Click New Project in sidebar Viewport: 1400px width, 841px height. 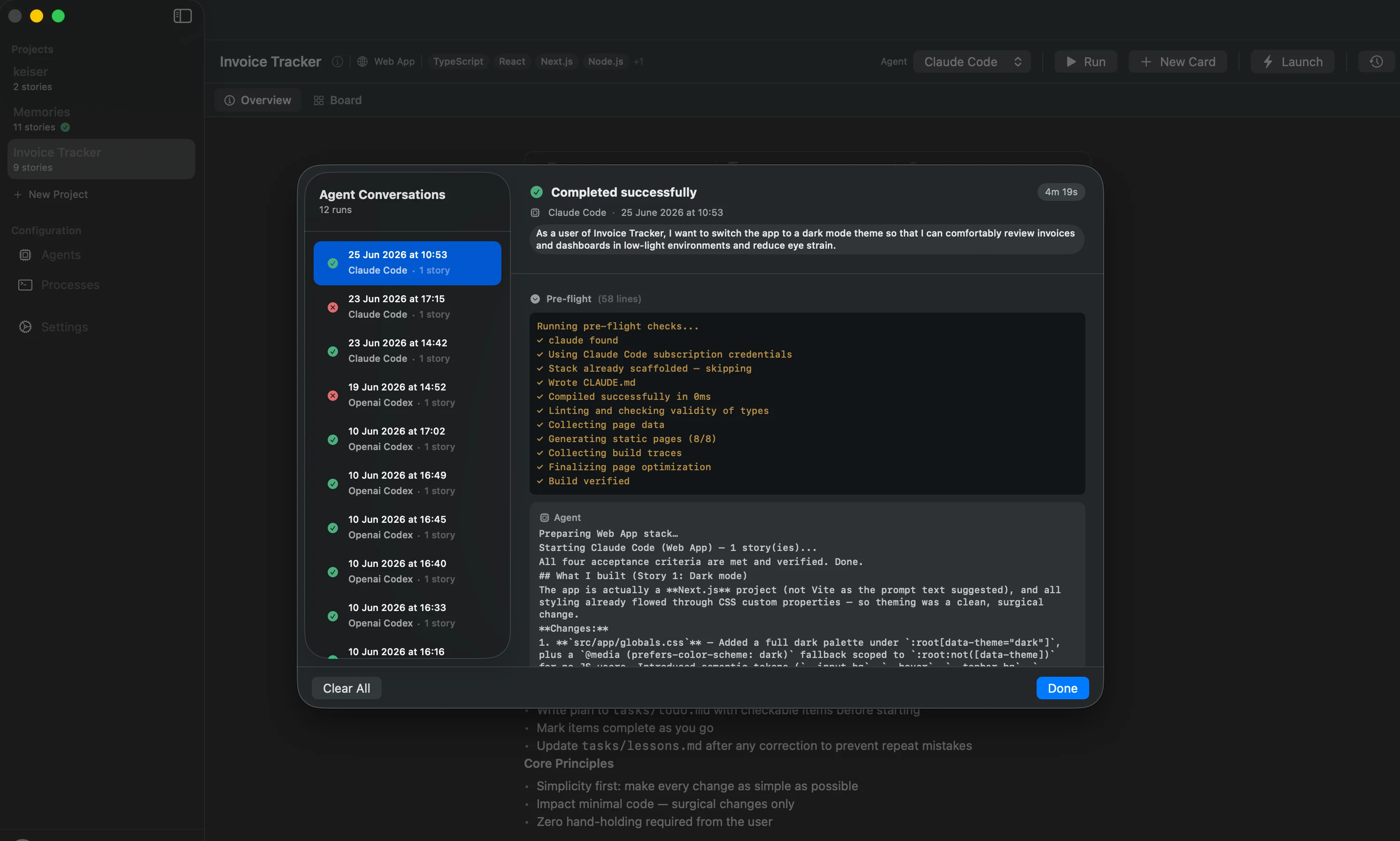click(51, 194)
